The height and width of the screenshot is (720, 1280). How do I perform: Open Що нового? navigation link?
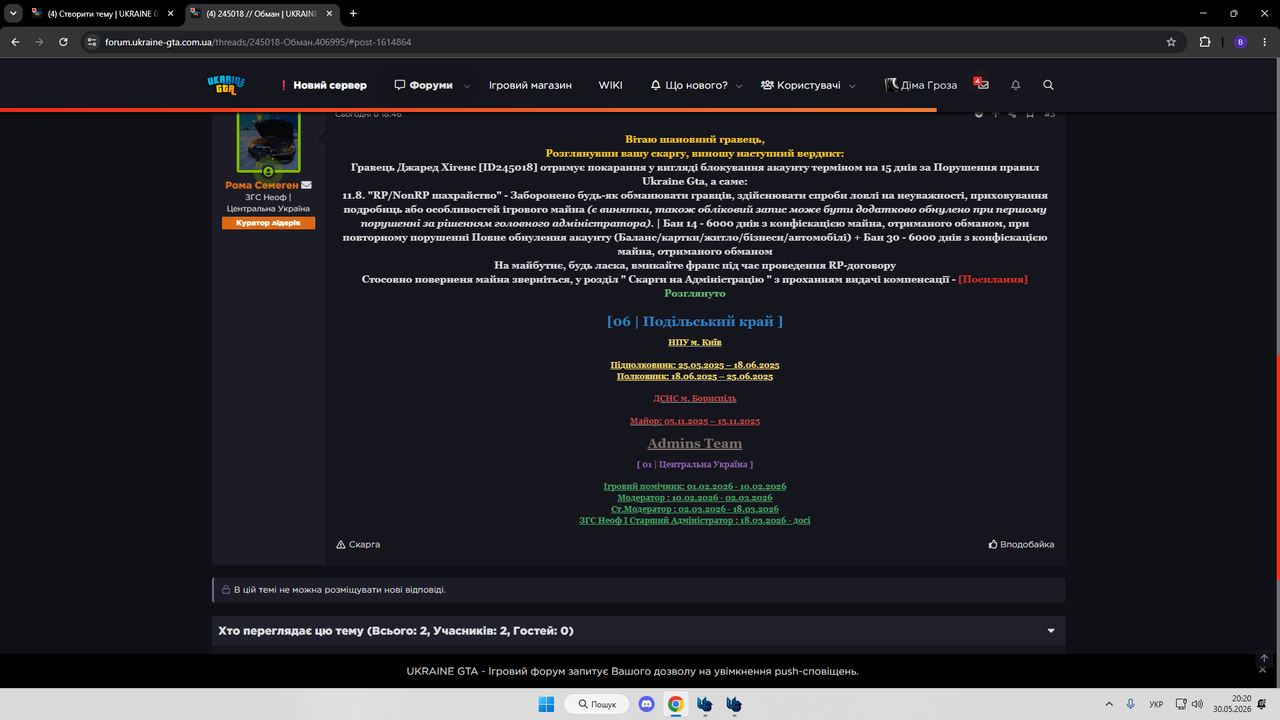689,85
